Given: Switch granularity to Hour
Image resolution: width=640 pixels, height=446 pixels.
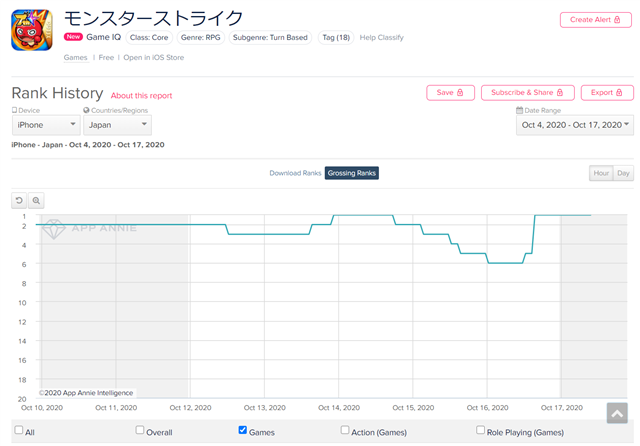Looking at the screenshot, I should click(x=601, y=173).
